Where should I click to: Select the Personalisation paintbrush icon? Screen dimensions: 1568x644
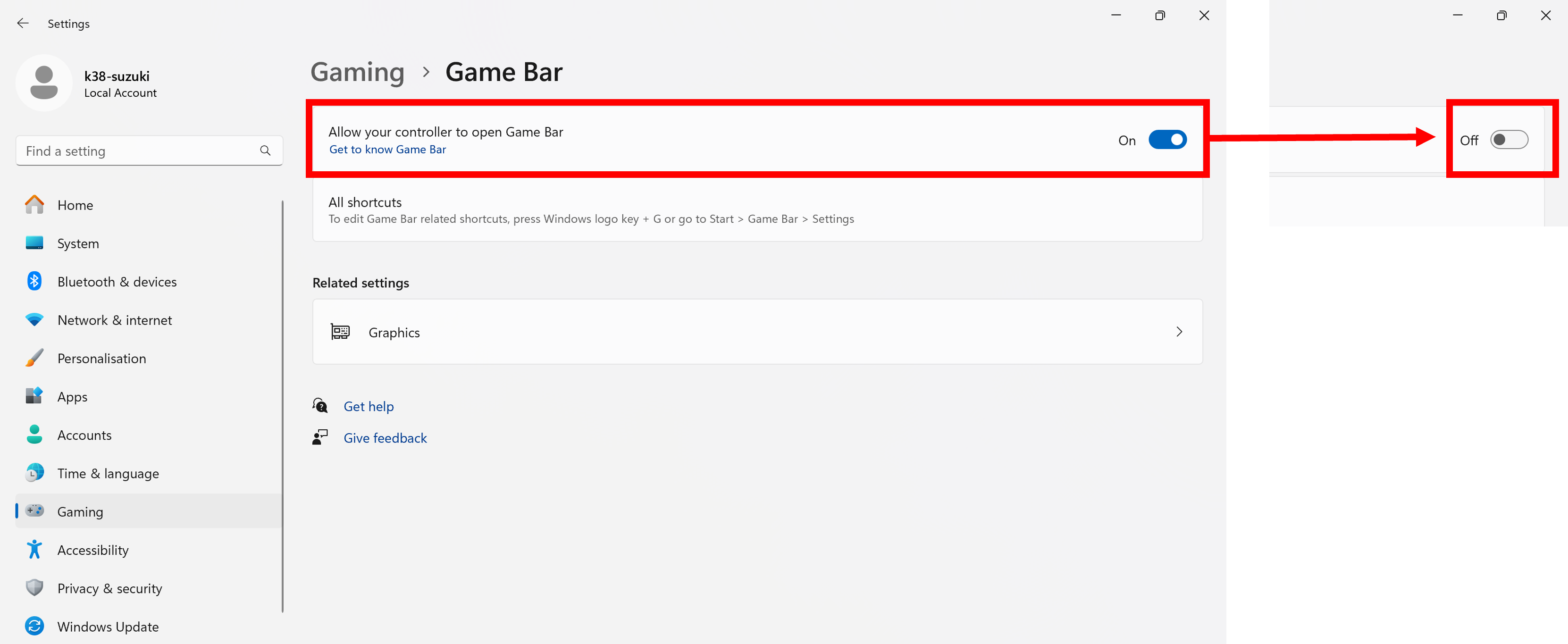[x=35, y=358]
